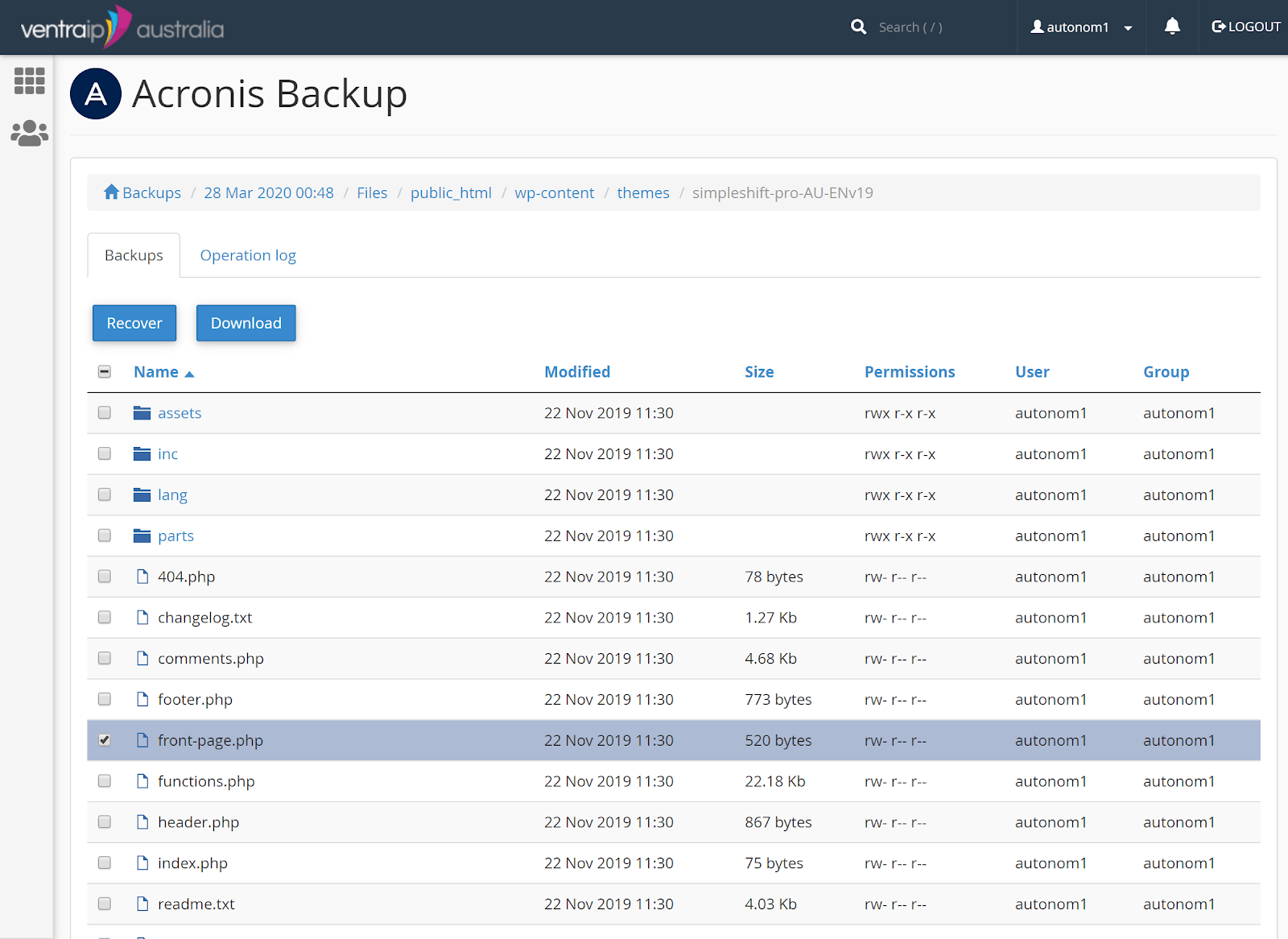Screen dimensions: 1288x939
Task: Click the LOGOUT button
Action: 1245,27
